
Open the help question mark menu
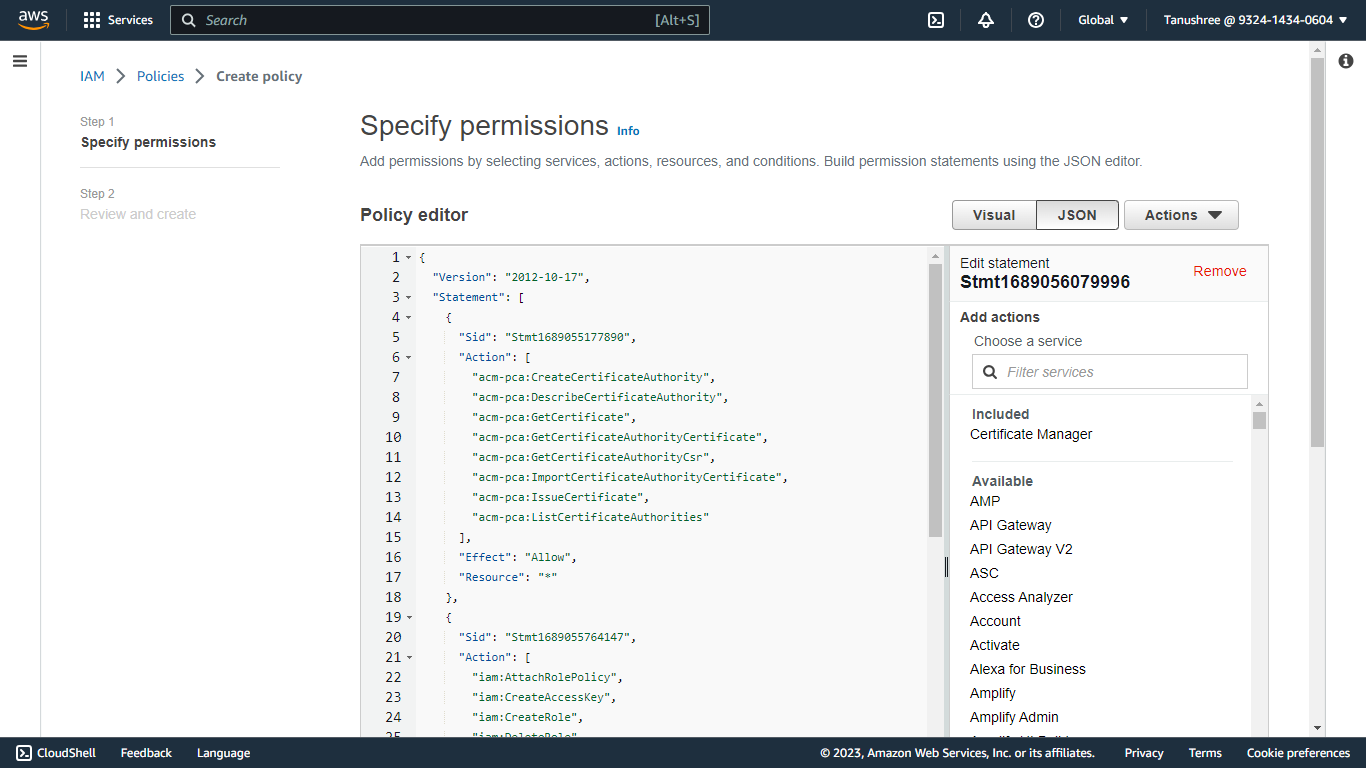(x=1036, y=20)
